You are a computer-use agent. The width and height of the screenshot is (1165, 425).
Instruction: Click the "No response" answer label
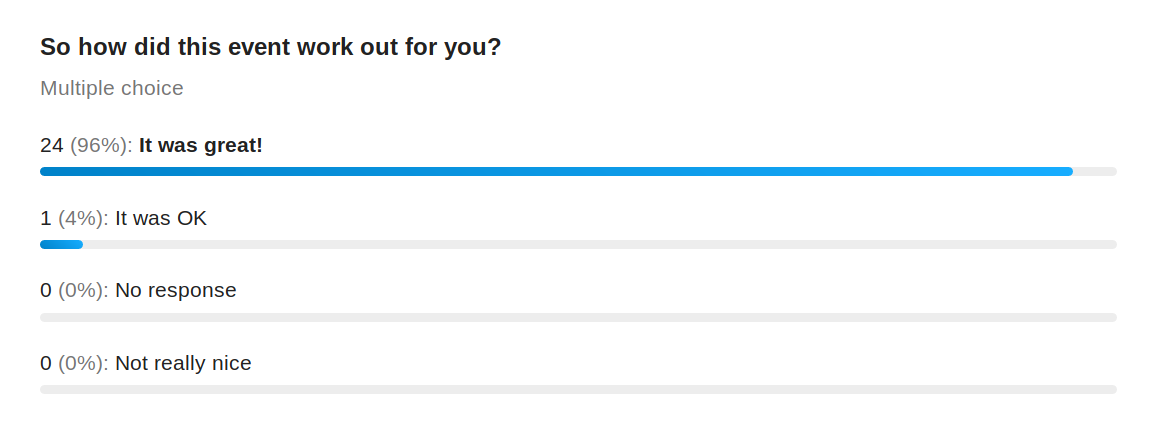point(176,291)
